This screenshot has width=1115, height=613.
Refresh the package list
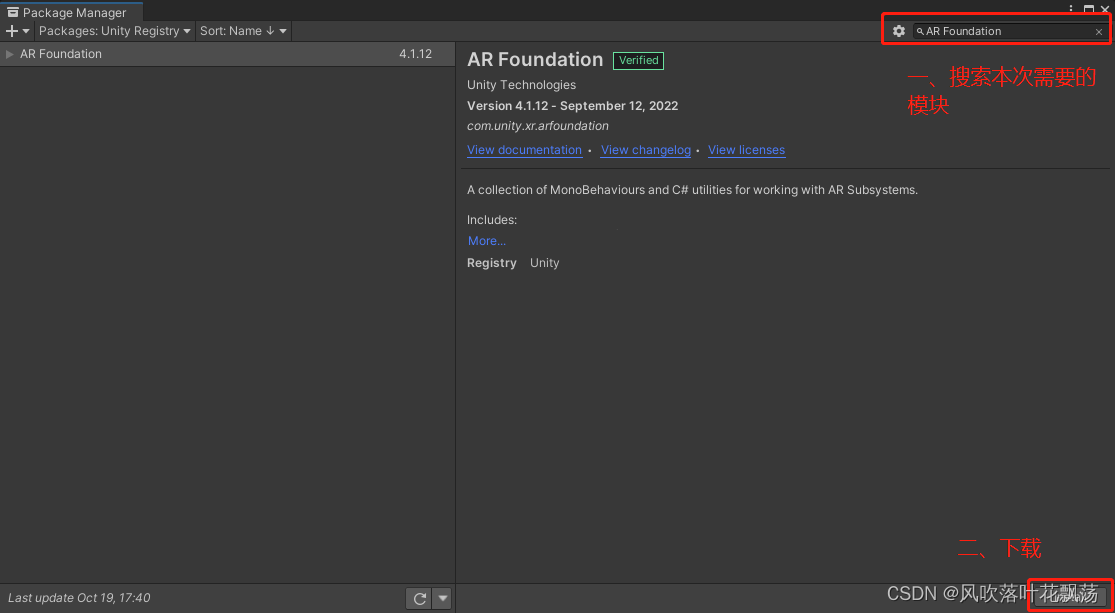pyautogui.click(x=419, y=598)
